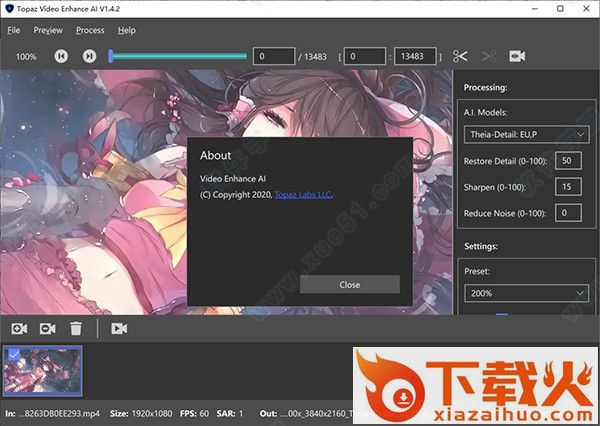Close the About dialog
Screen dimensions: 600x426
pos(350,284)
